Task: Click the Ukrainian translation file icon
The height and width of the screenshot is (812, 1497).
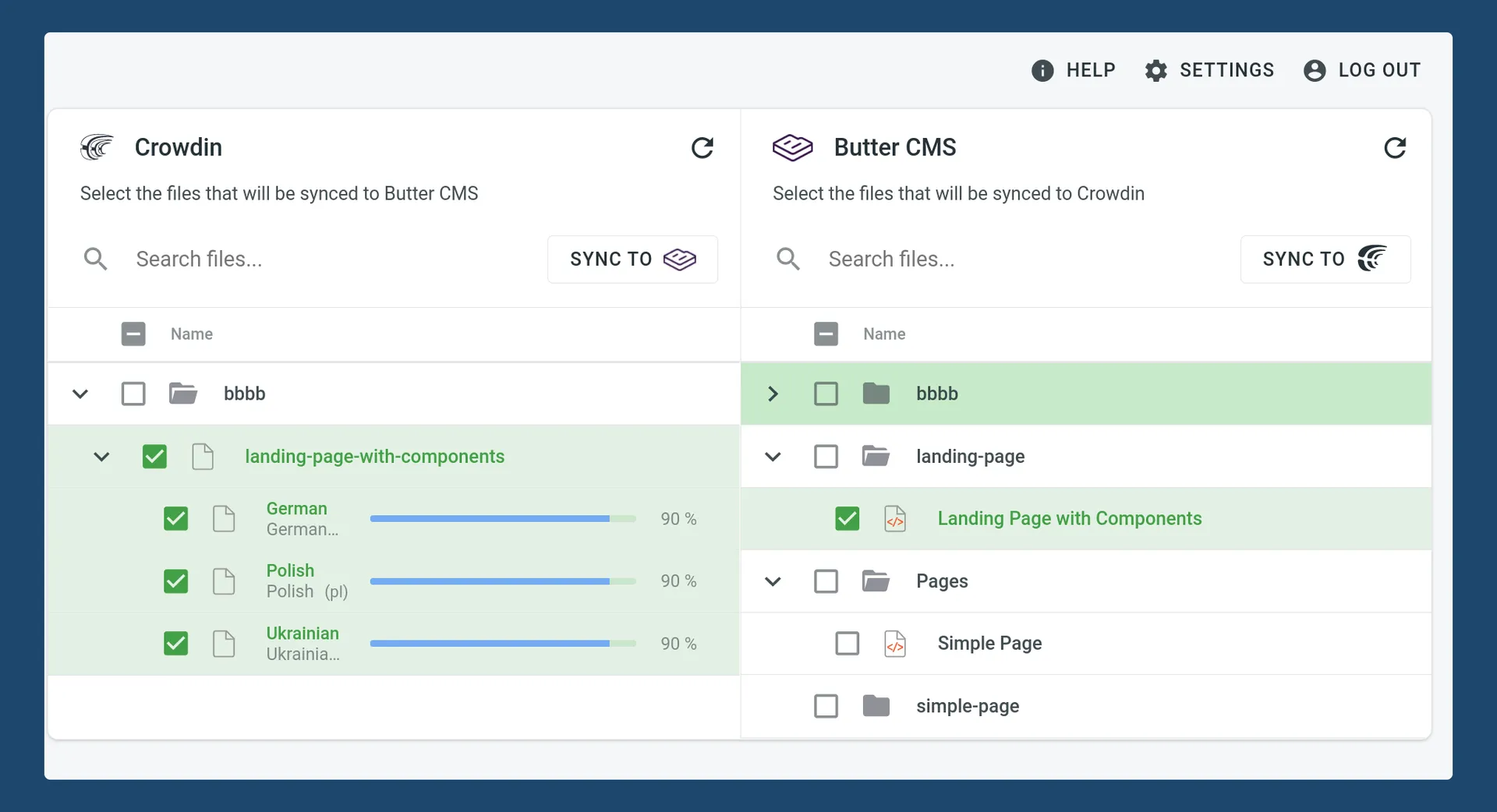Action: pos(224,644)
